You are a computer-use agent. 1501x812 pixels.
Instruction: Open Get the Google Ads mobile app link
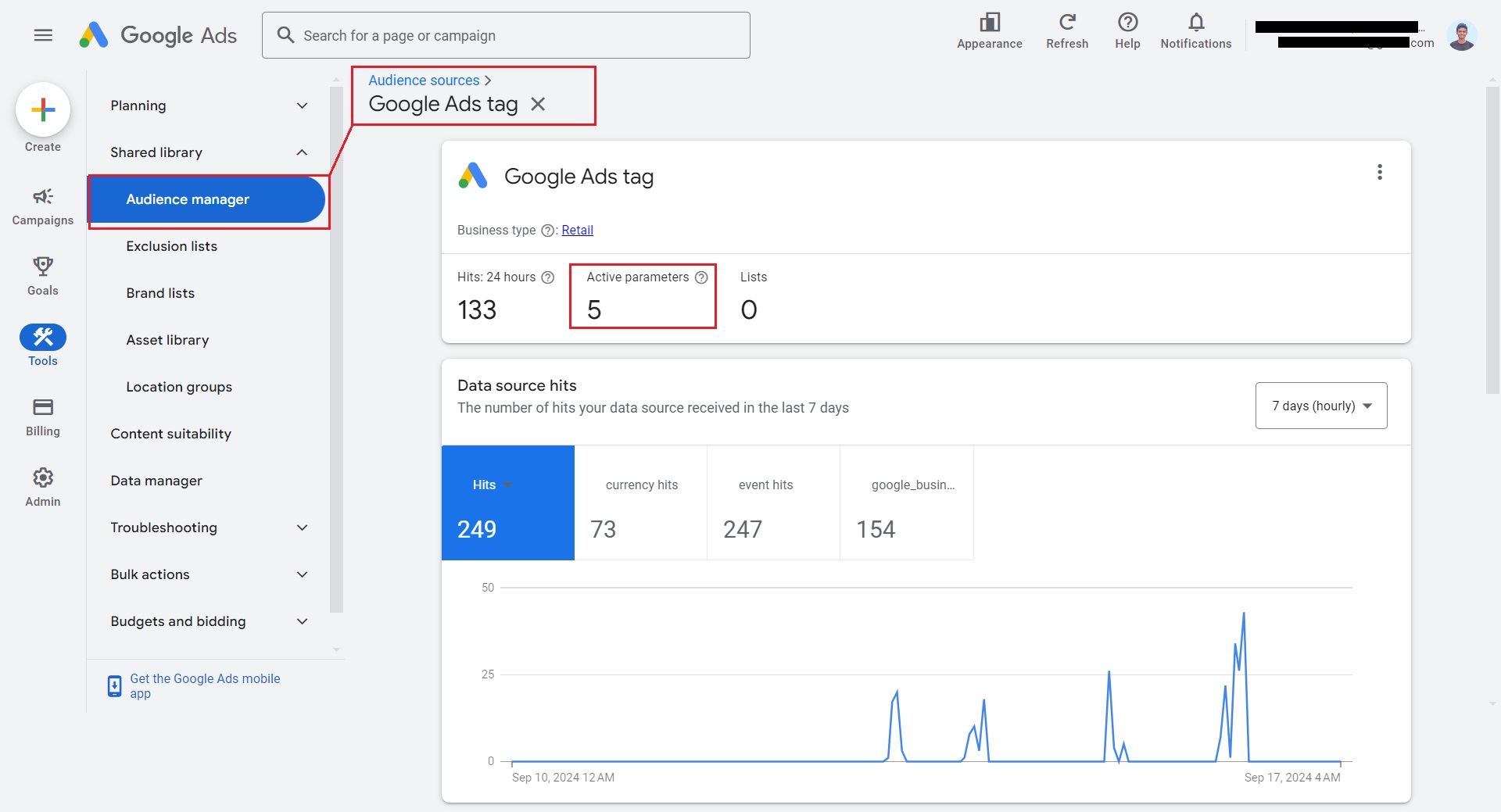205,686
